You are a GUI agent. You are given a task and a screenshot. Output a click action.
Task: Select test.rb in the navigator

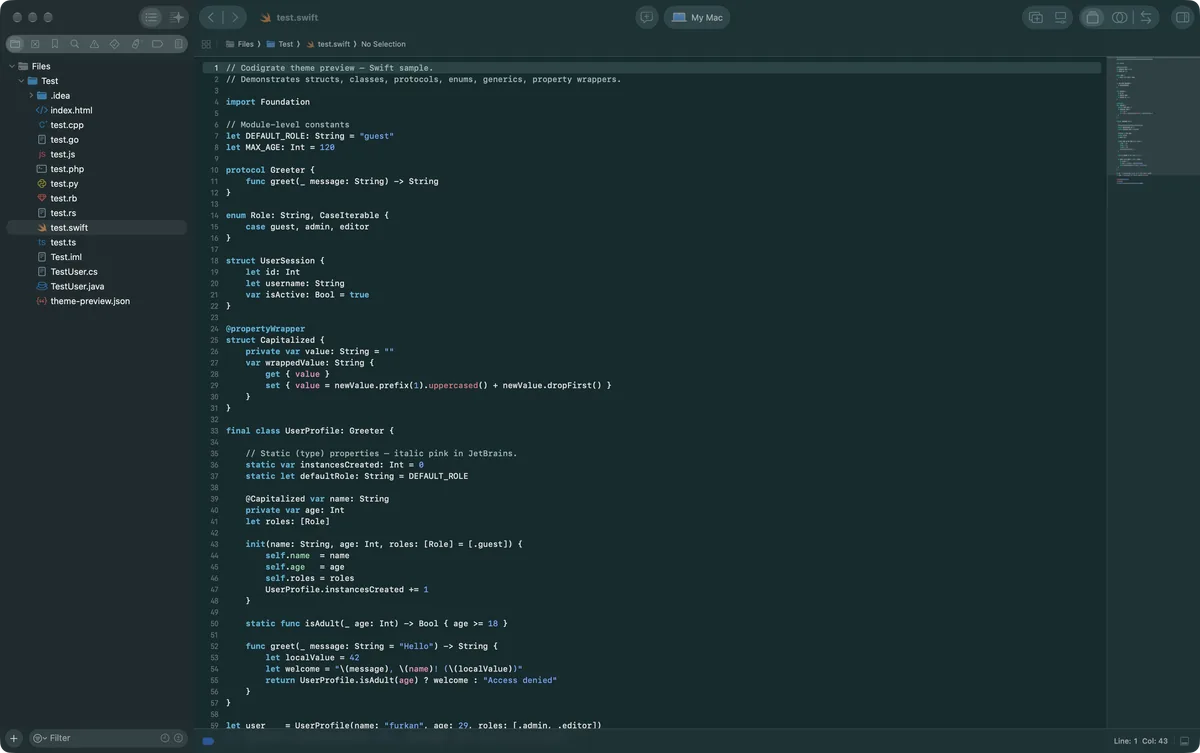click(x=63, y=198)
